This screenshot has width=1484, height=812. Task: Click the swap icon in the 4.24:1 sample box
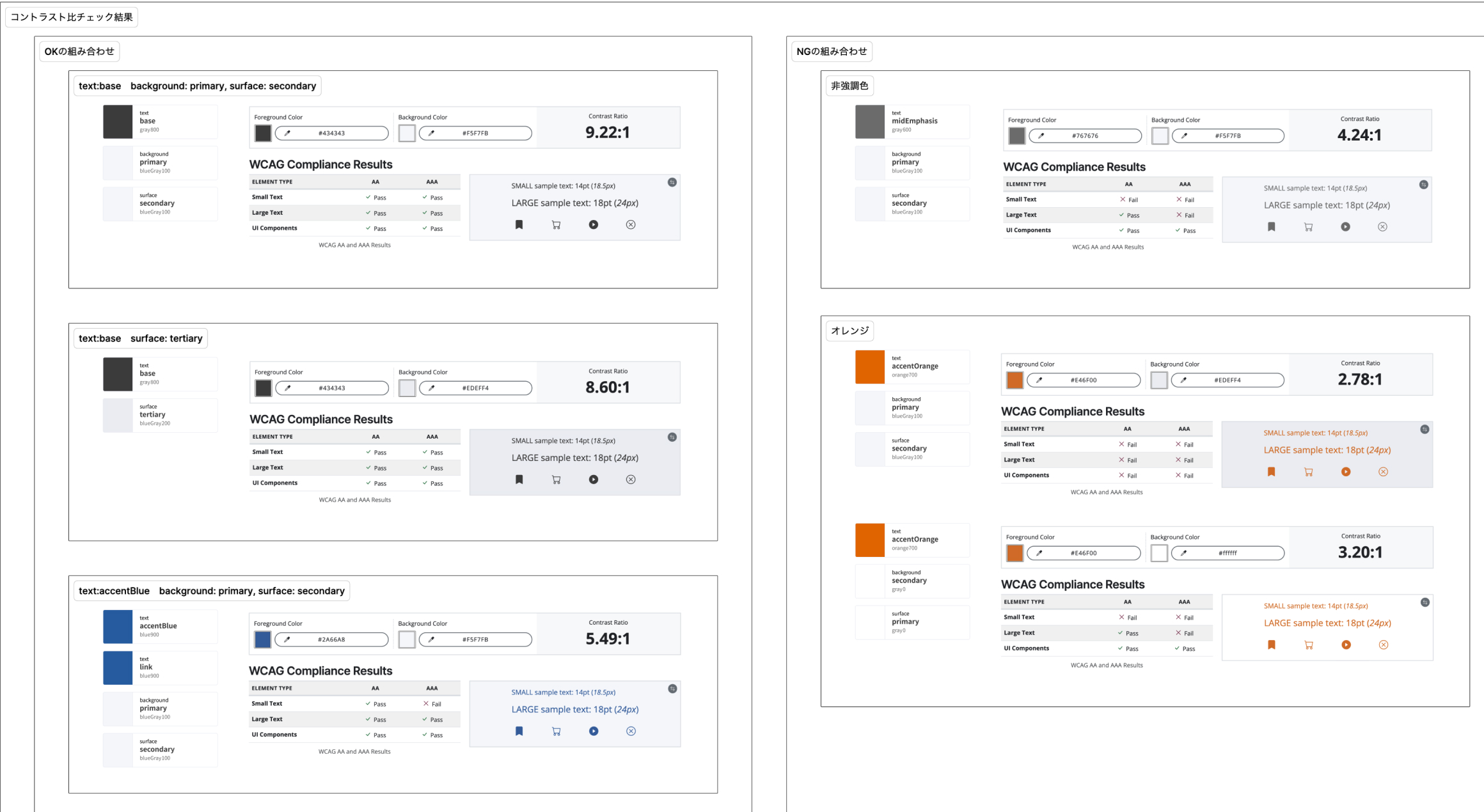1423,185
